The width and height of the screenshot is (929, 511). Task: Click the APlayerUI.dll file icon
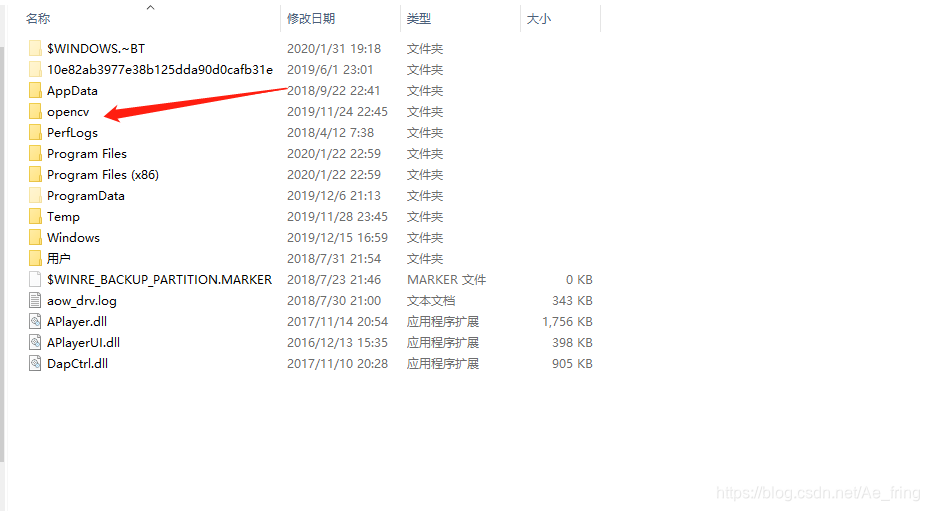click(x=35, y=342)
